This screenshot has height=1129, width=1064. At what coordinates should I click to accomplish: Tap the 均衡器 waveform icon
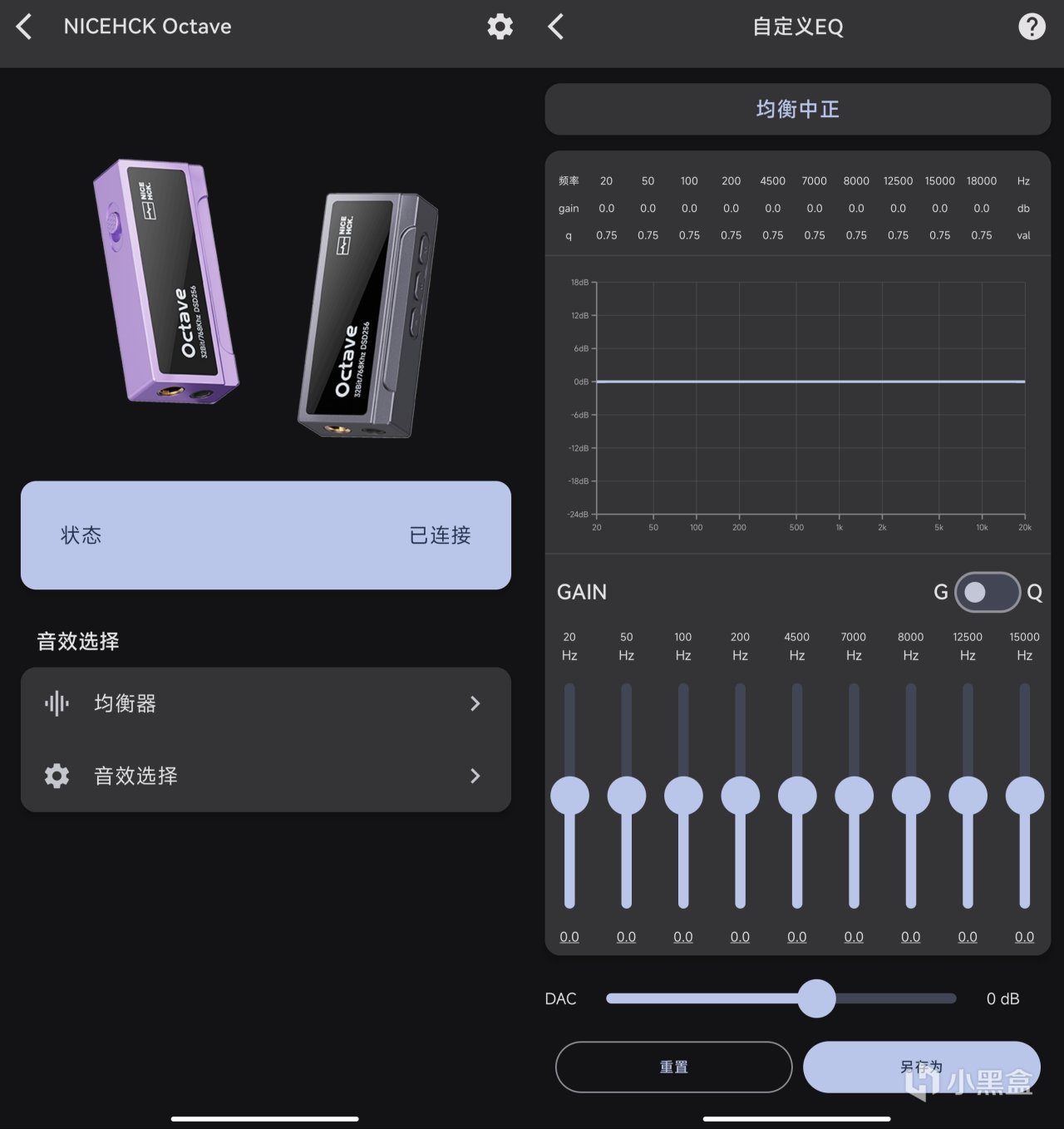pyautogui.click(x=57, y=703)
